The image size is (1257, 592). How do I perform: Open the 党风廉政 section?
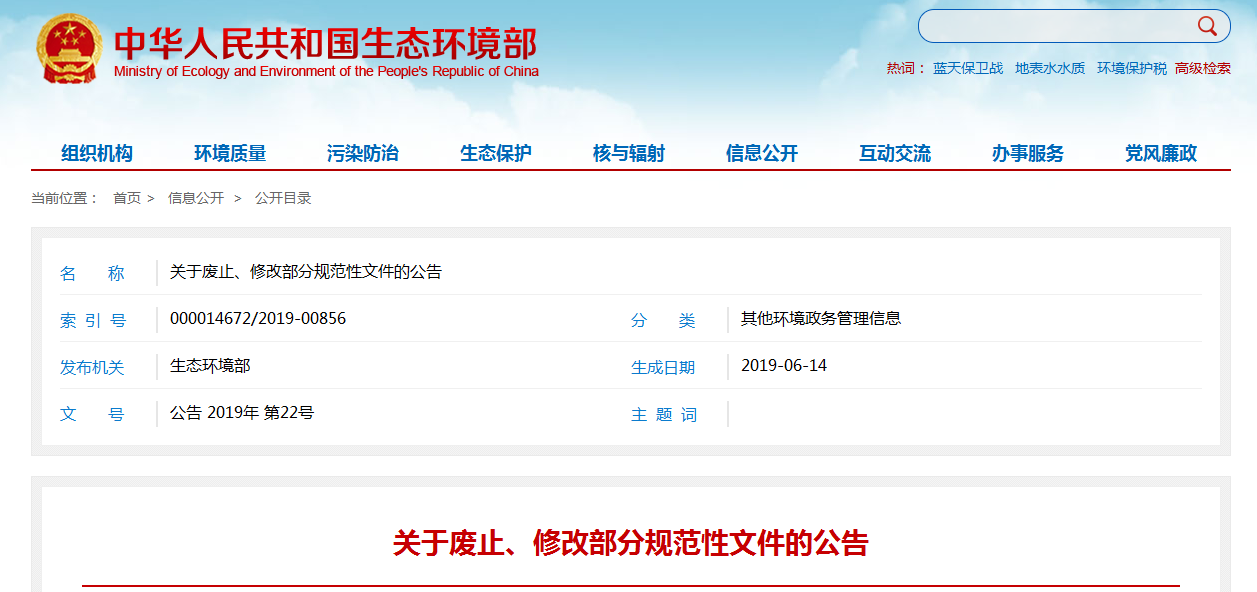1161,153
